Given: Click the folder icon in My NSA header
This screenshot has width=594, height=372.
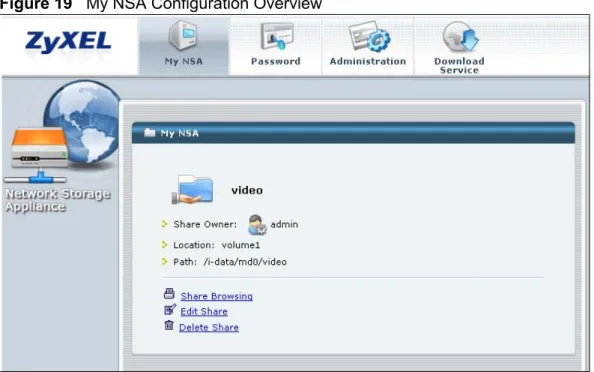Looking at the screenshot, I should [x=150, y=133].
